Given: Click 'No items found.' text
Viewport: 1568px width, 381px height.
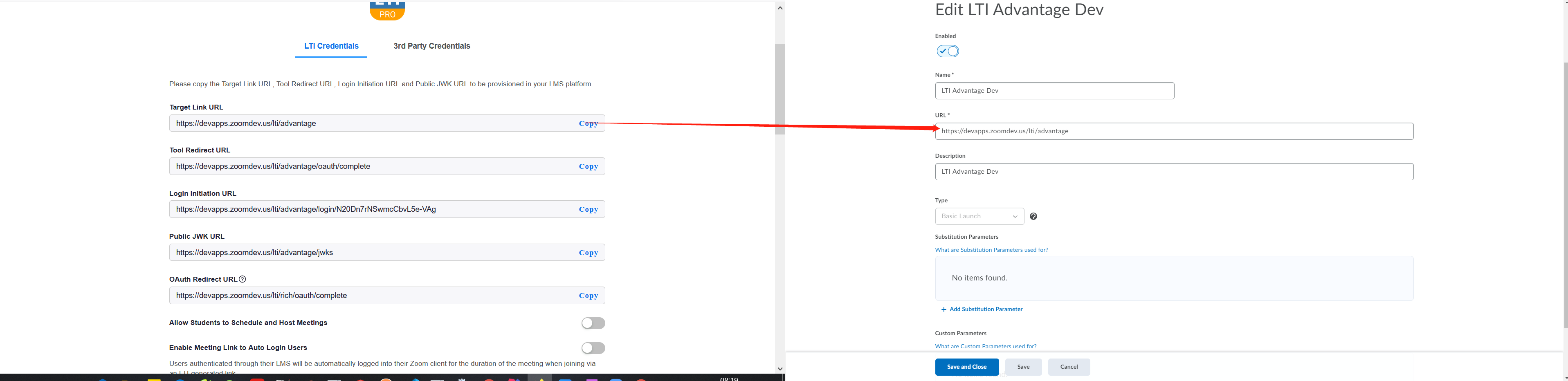Looking at the screenshot, I should [x=979, y=278].
